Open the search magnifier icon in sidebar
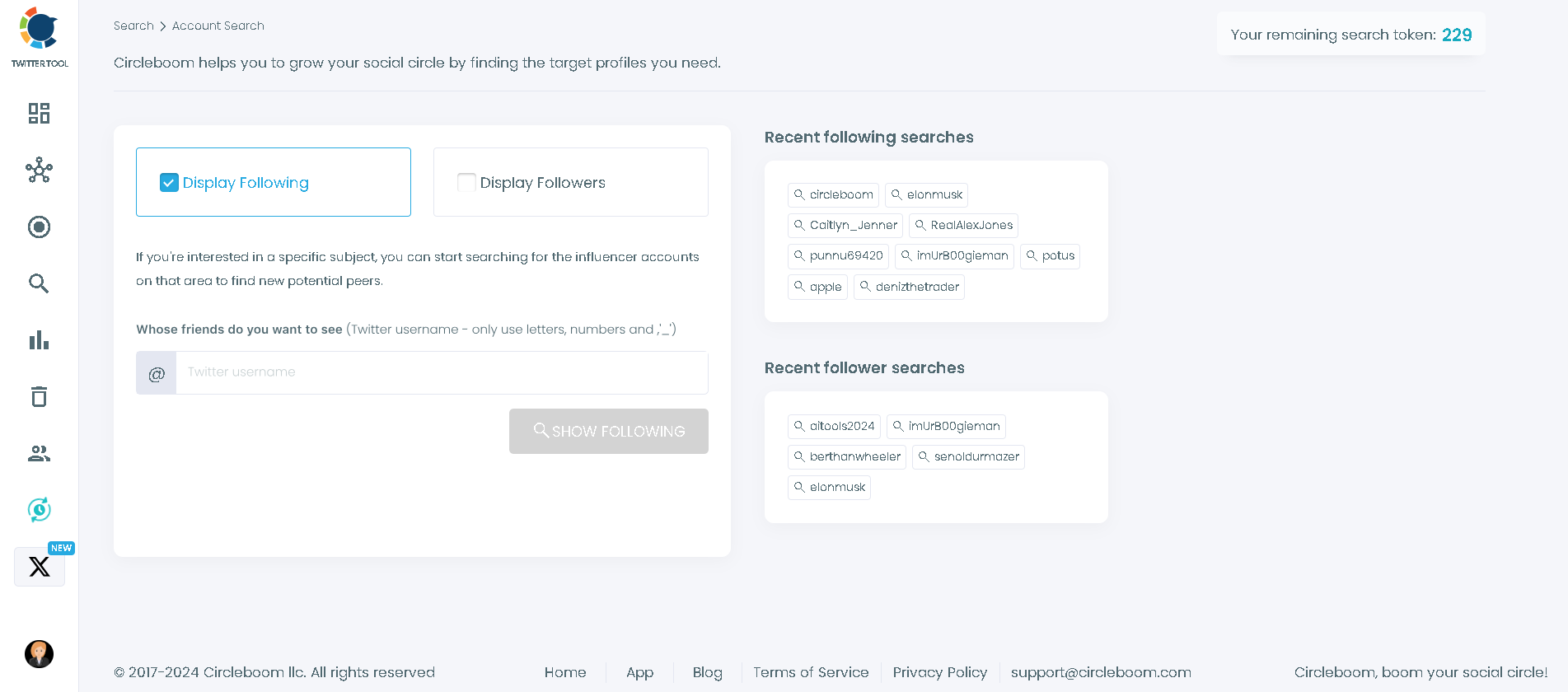This screenshot has width=1568, height=692. [39, 283]
